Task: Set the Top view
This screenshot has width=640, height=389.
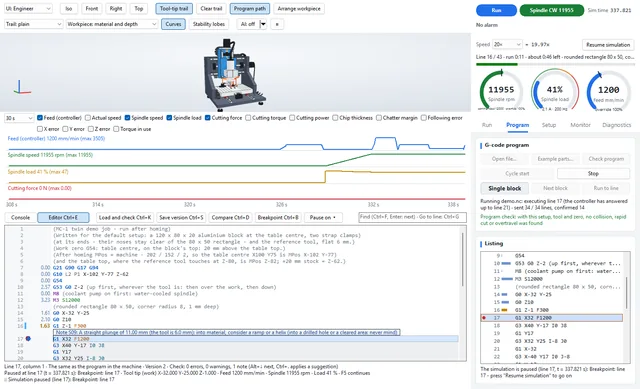Action: (x=139, y=9)
